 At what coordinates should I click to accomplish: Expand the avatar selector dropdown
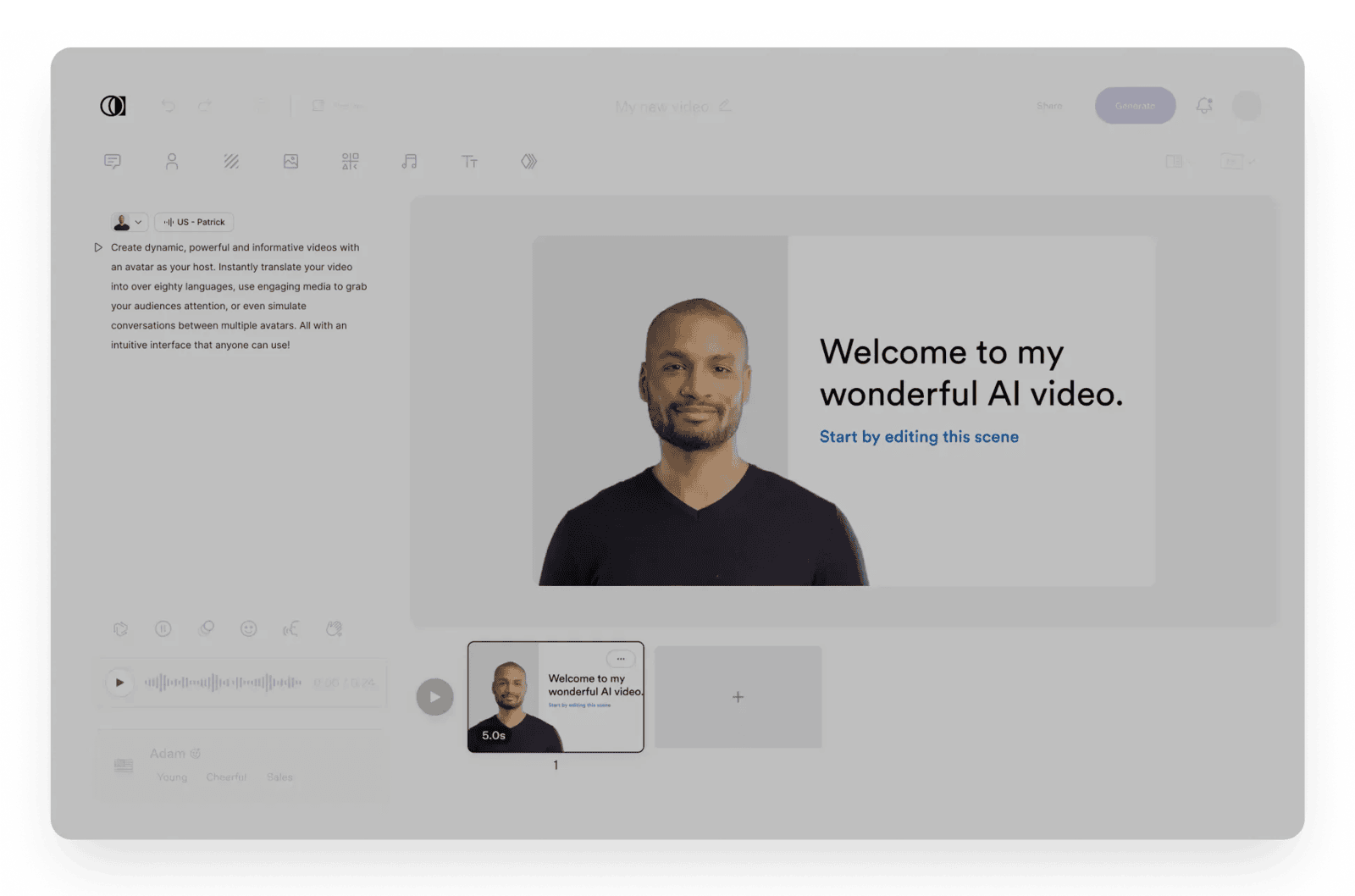[x=129, y=222]
